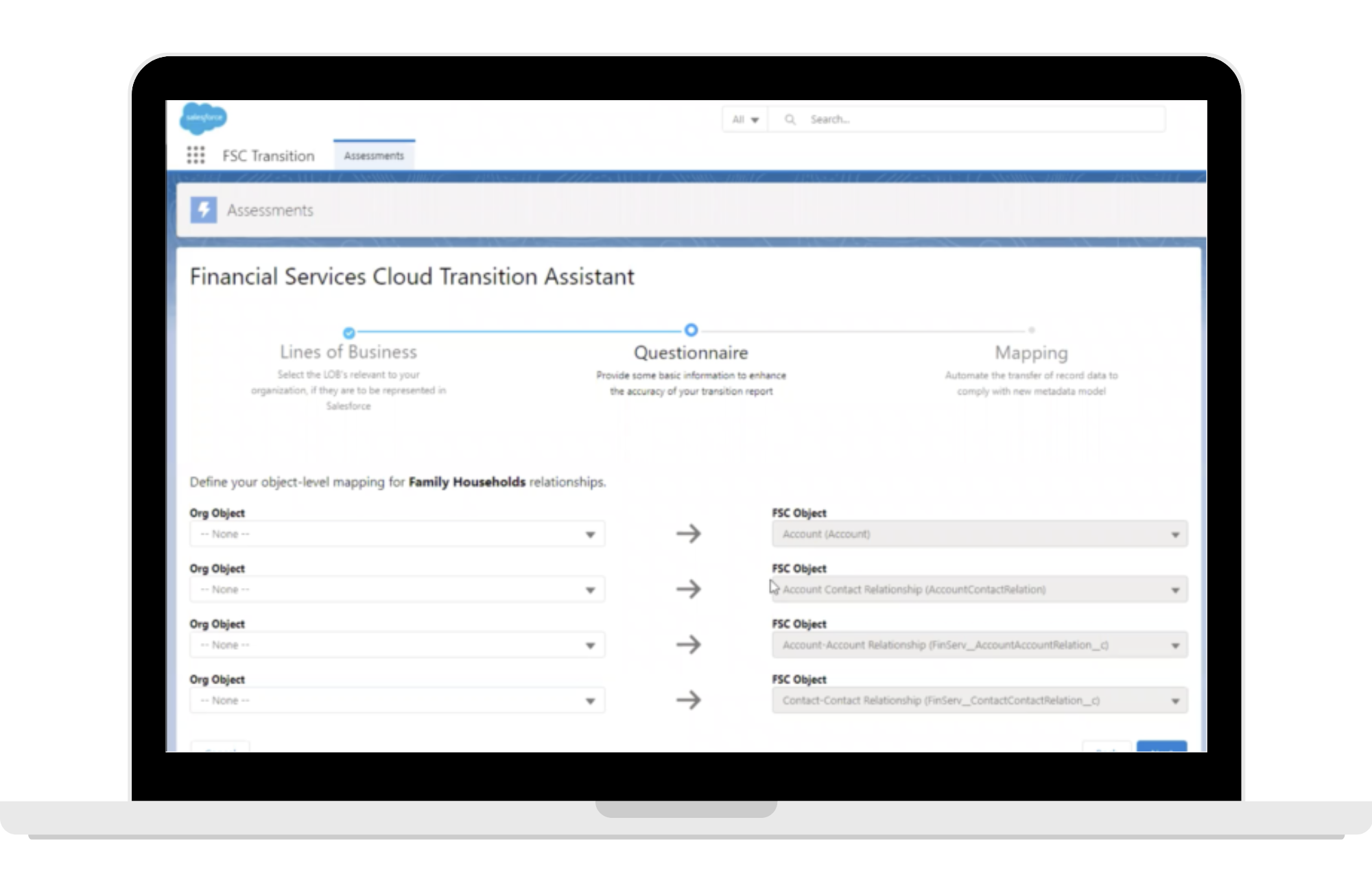Image resolution: width=1372 pixels, height=892 pixels.
Task: Open FSC Object Account Contact Relationship dropdown
Action: (x=980, y=589)
